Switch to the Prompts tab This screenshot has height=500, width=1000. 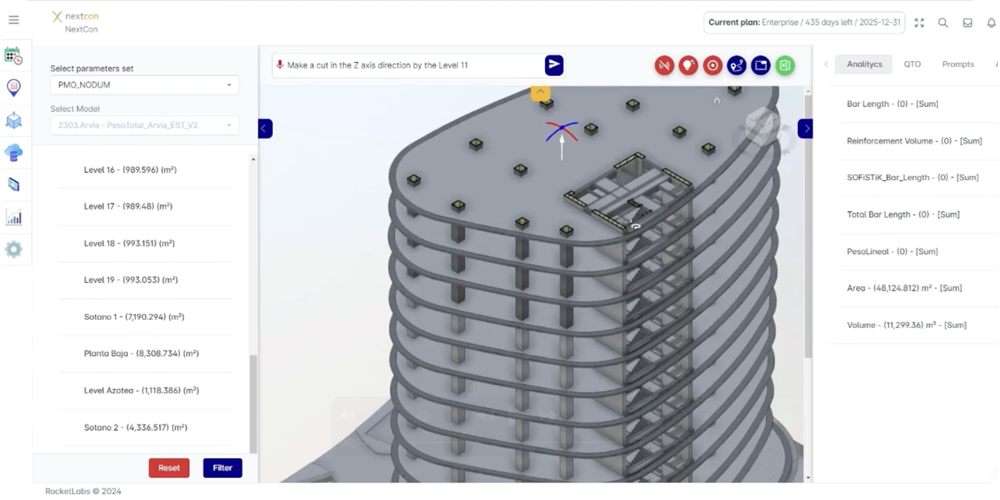click(957, 64)
